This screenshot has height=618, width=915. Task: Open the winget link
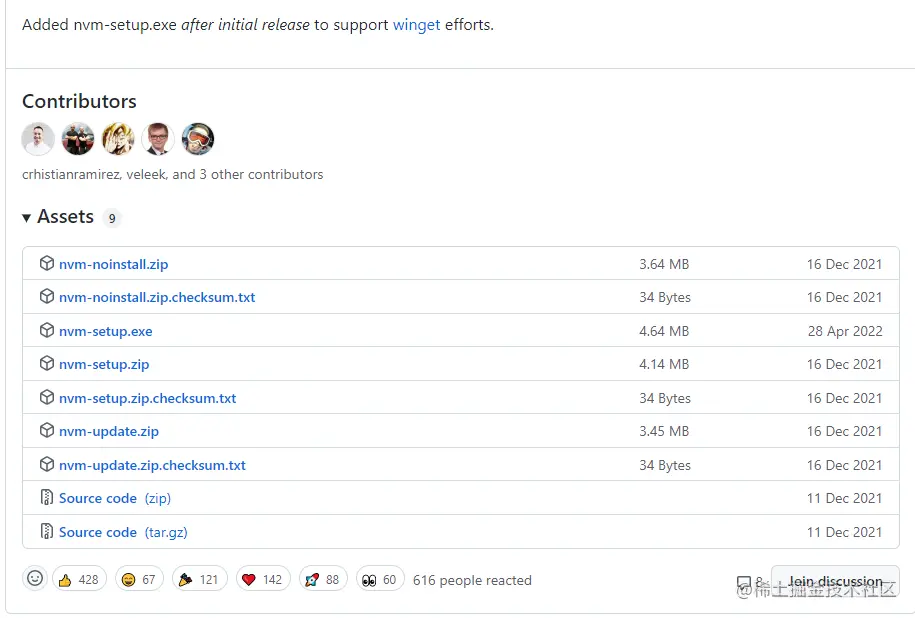(416, 24)
